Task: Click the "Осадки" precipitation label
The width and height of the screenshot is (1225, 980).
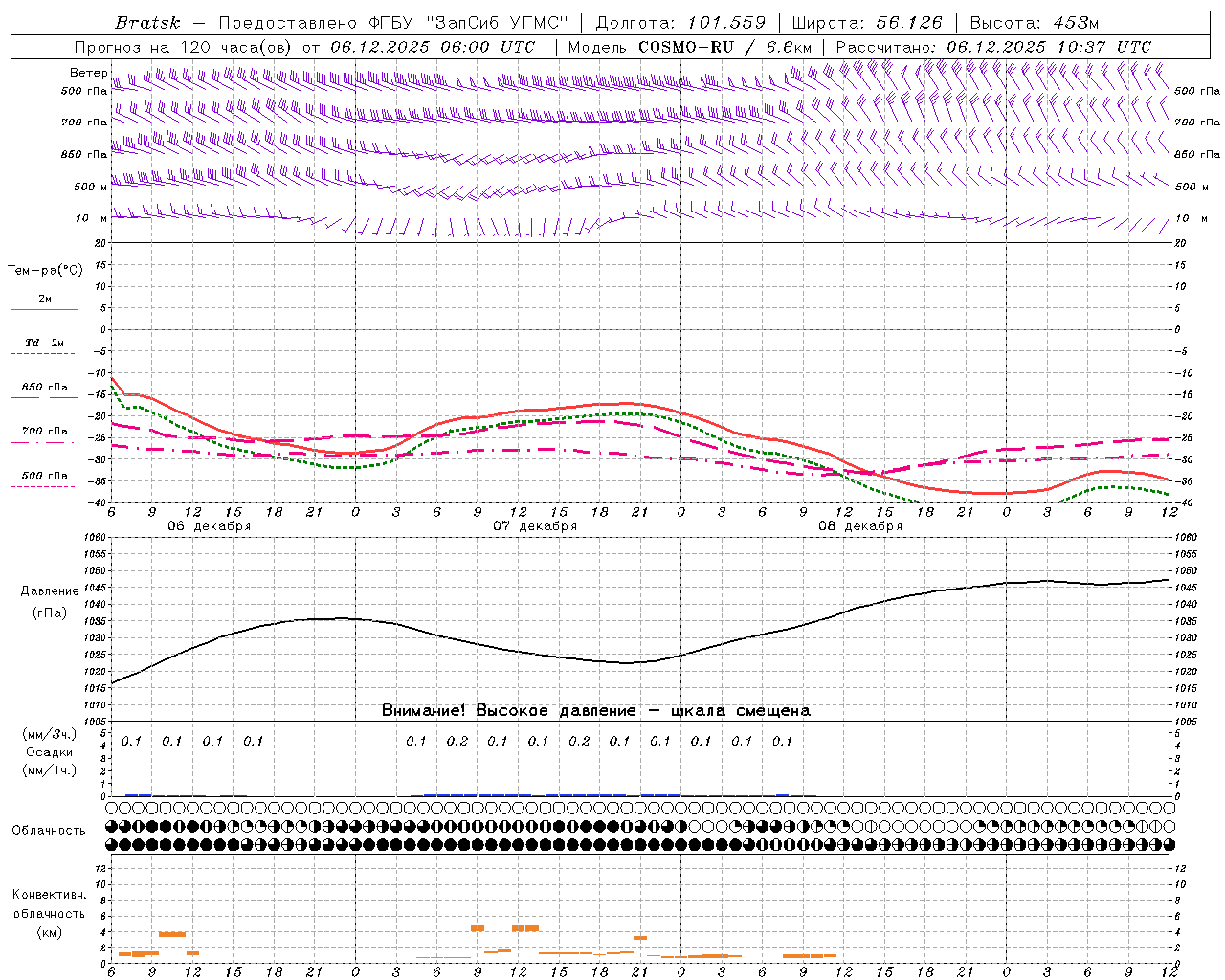Action: [50, 752]
